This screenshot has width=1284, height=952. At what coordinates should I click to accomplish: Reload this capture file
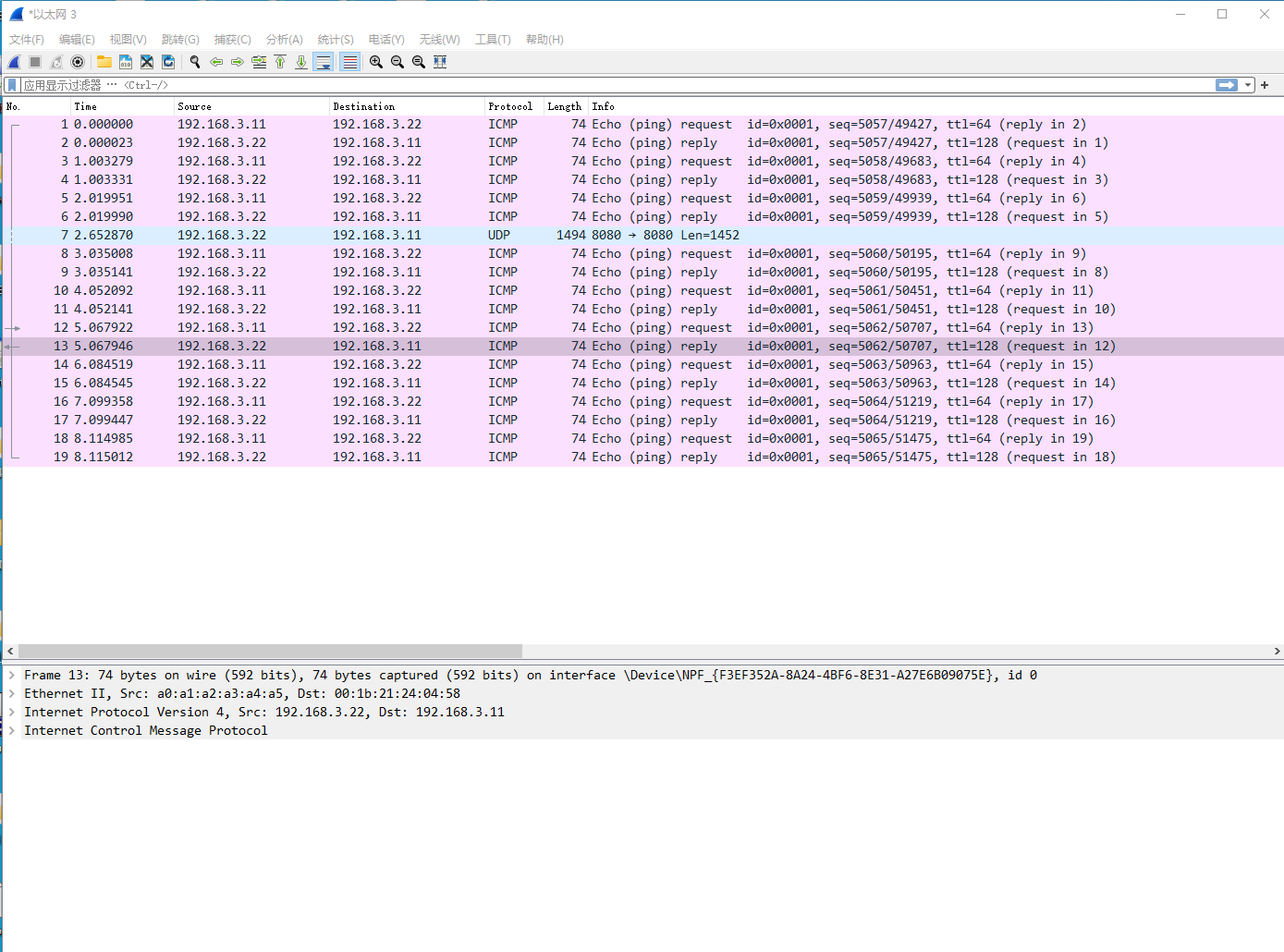(x=168, y=62)
